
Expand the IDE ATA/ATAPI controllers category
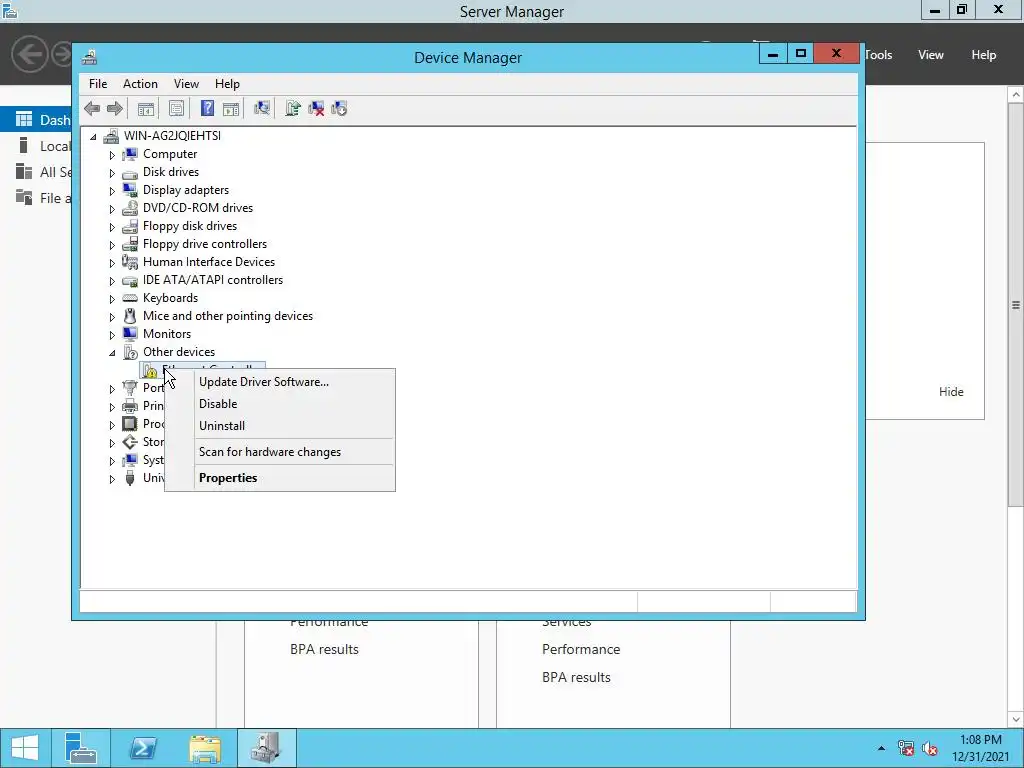click(x=112, y=281)
